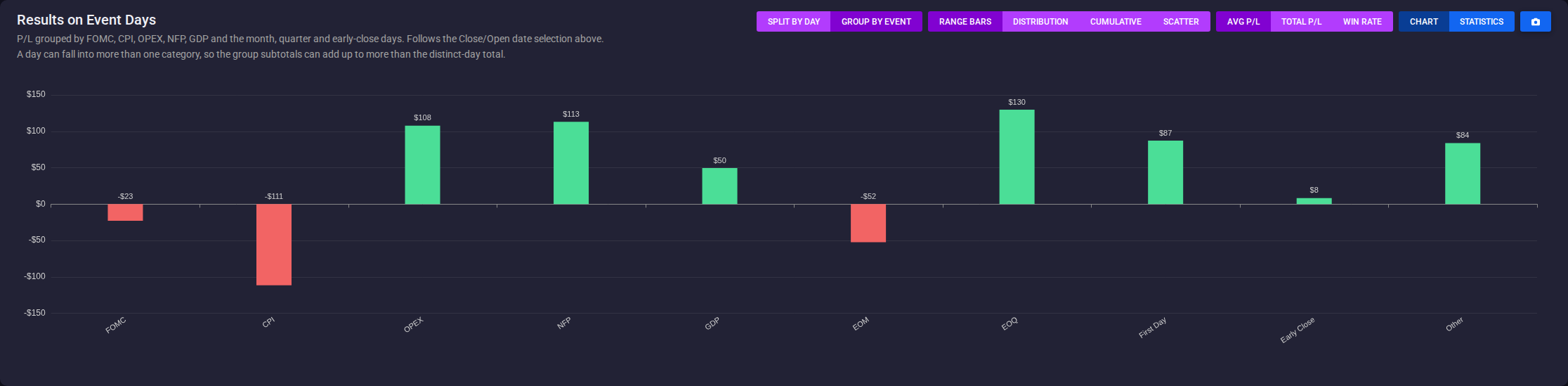Switch chart to Cumulative view
Image resolution: width=1568 pixels, height=386 pixels.
point(1116,22)
